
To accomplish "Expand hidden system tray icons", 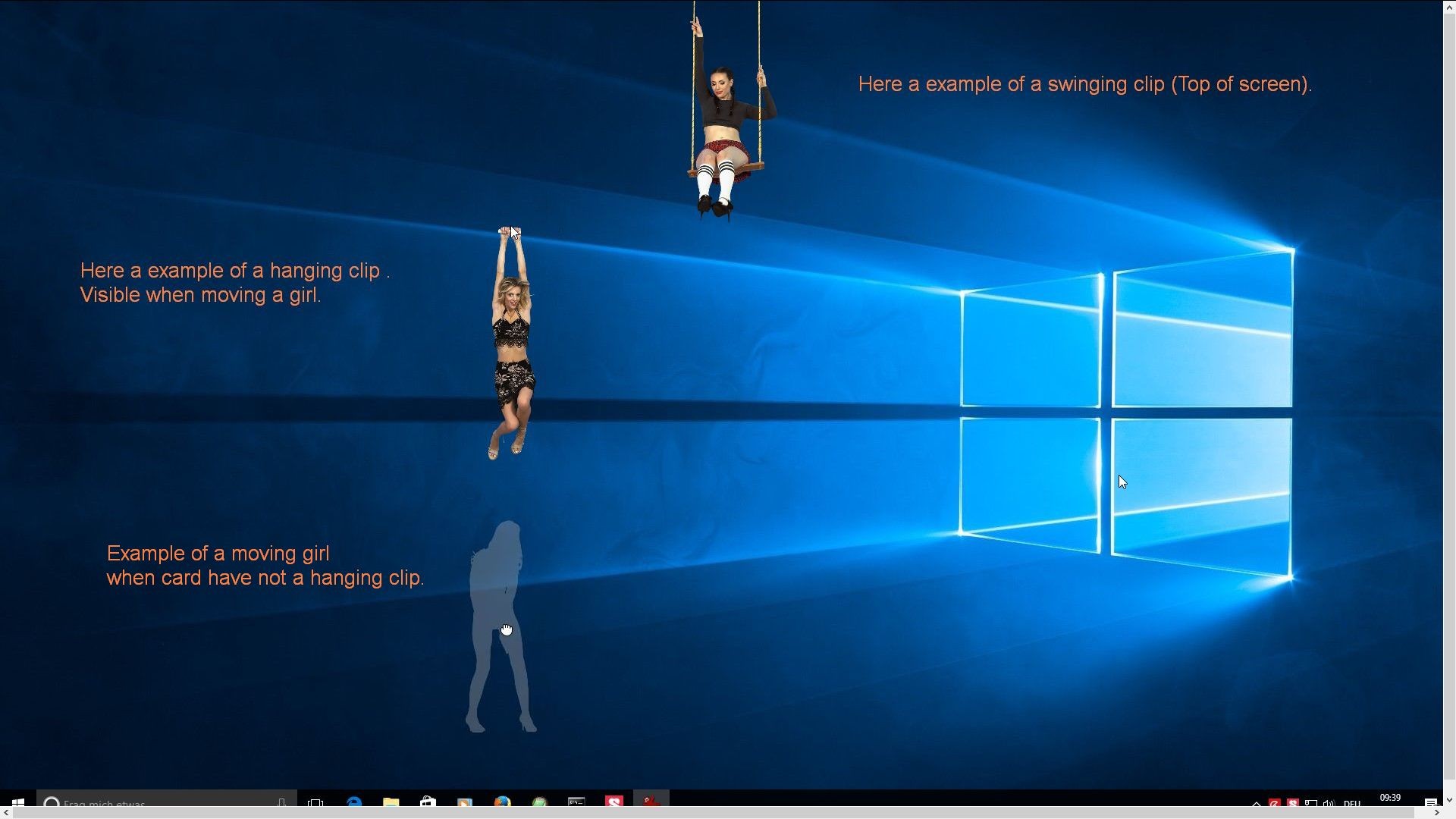I will (x=1257, y=803).
